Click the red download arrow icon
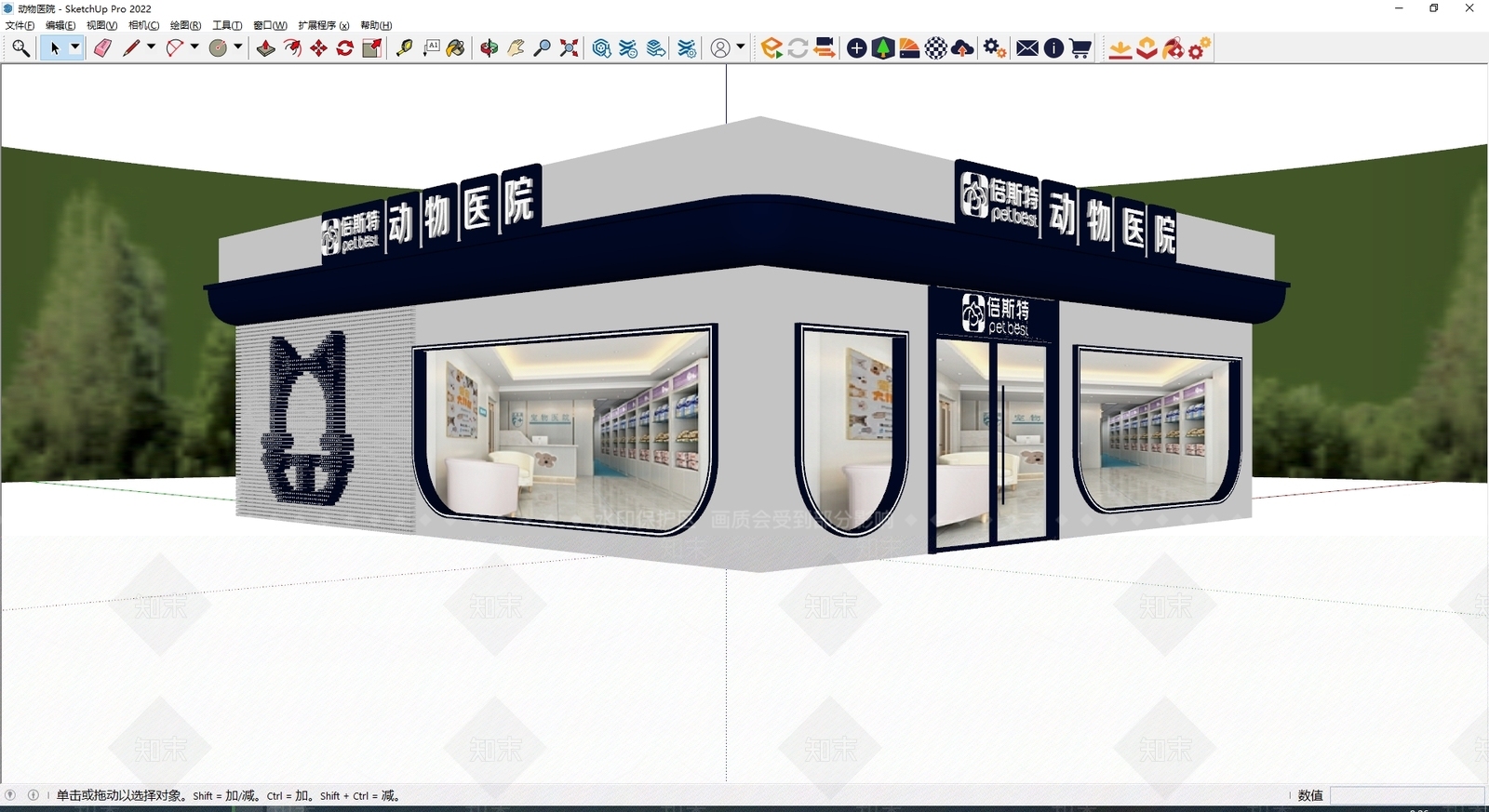The image size is (1489, 812). [x=1120, y=48]
